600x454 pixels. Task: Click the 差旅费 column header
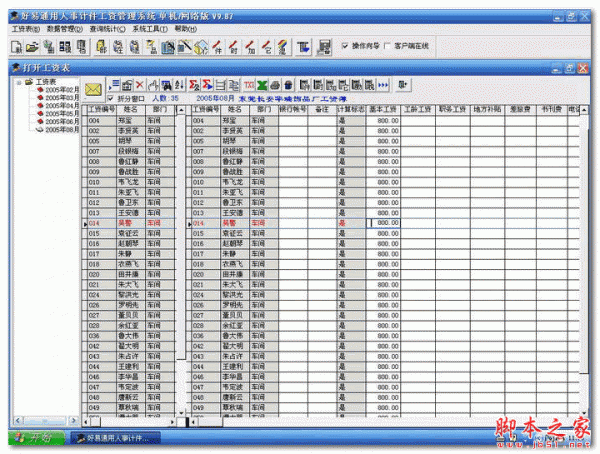tap(520, 110)
